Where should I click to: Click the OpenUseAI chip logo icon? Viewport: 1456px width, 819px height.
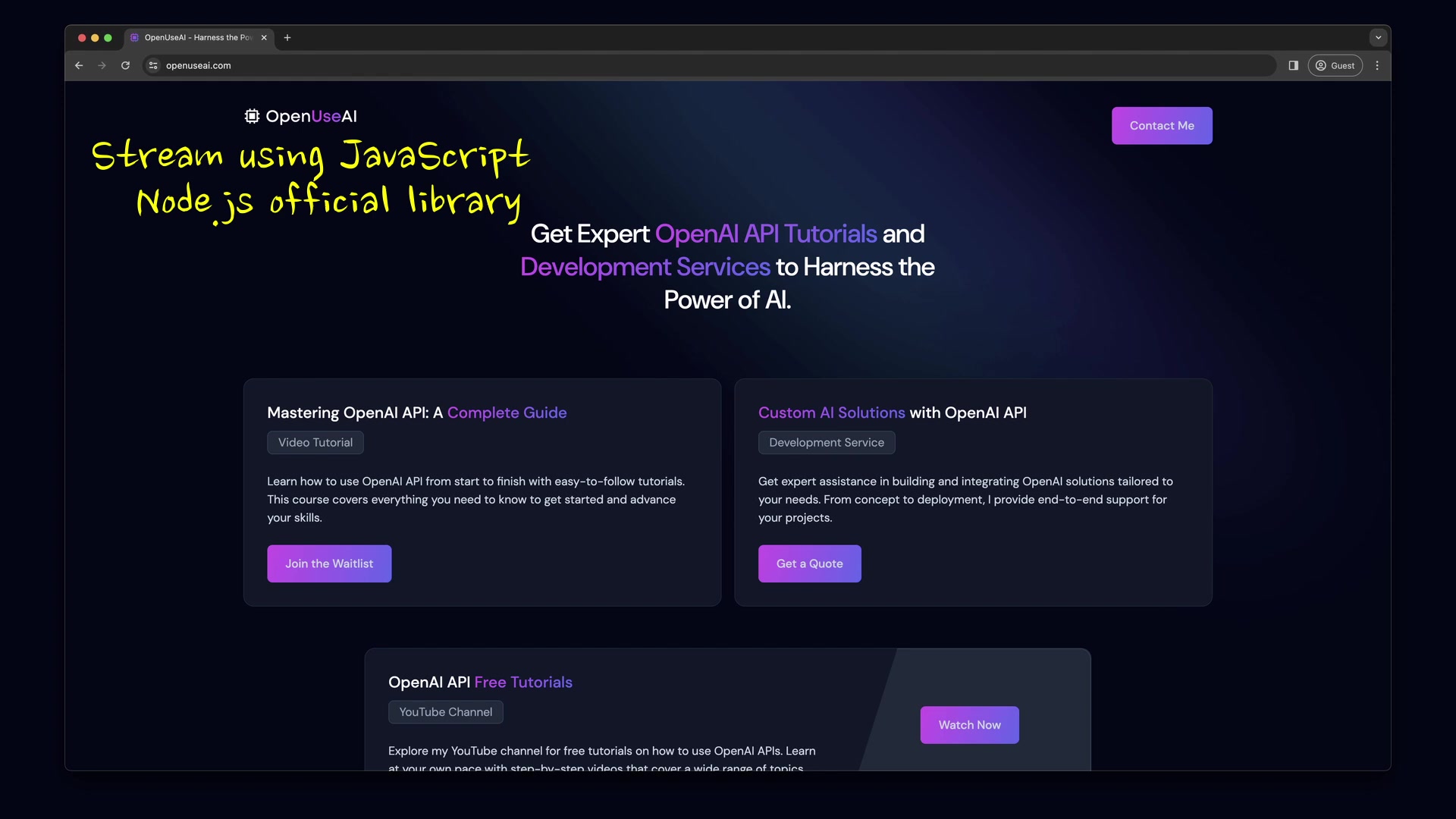pos(250,116)
